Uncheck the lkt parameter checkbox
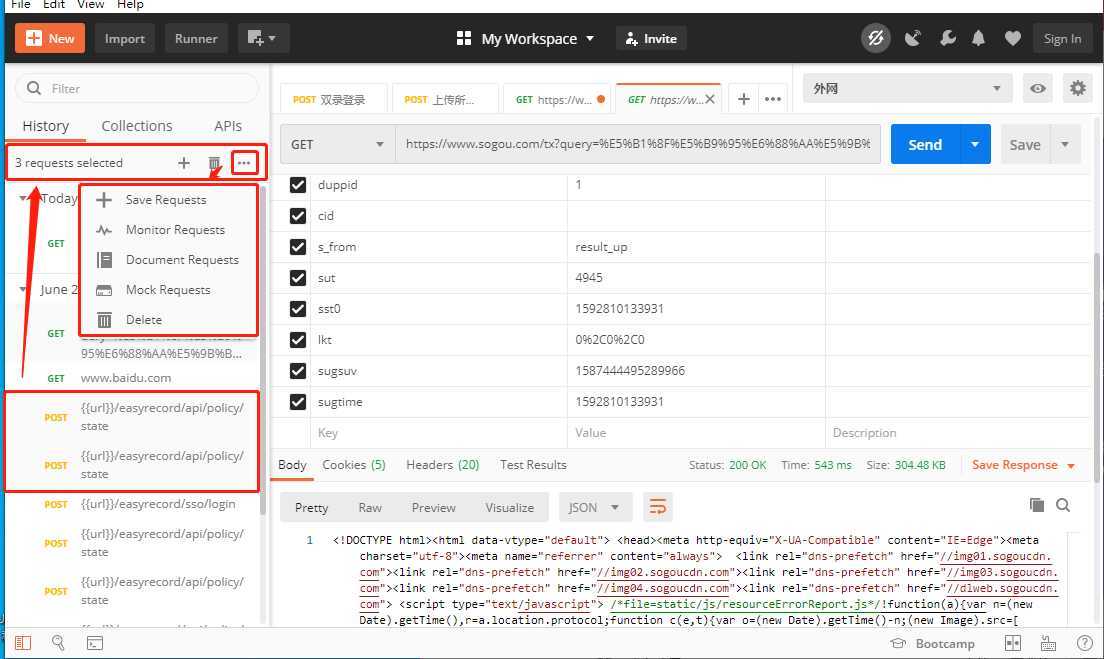This screenshot has height=659, width=1104. (x=298, y=339)
